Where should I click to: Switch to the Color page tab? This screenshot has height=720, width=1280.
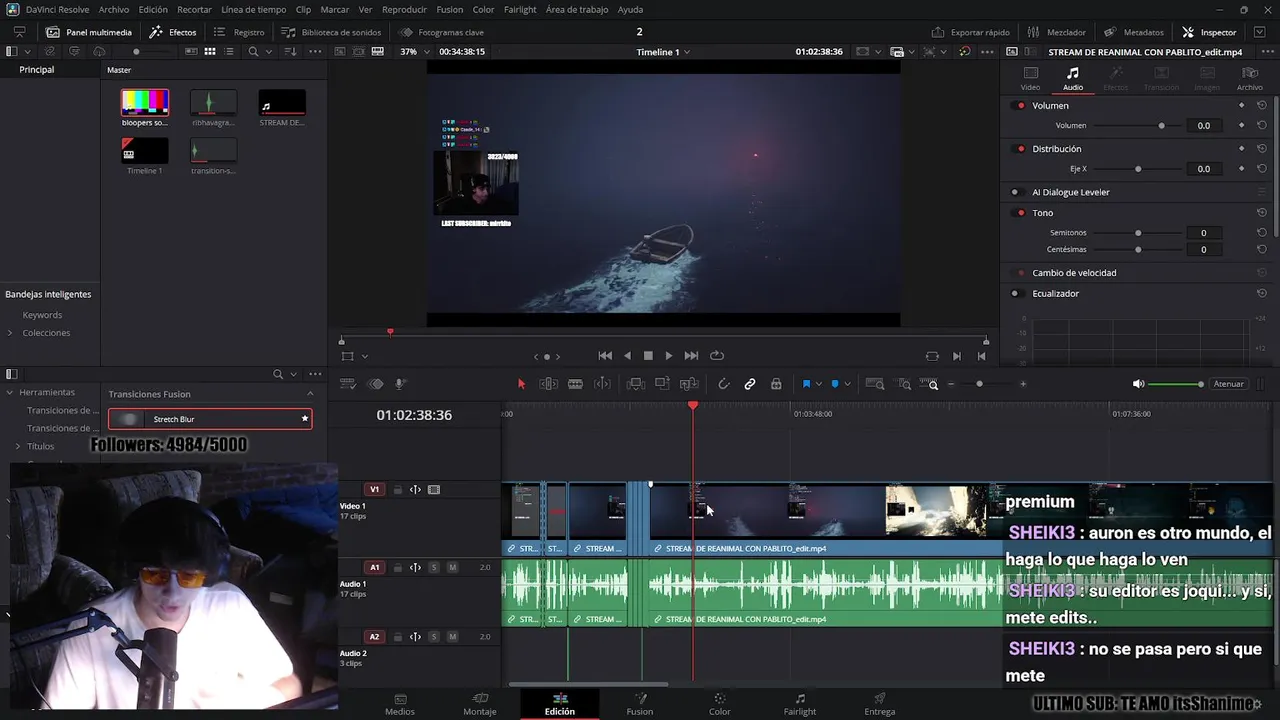click(x=720, y=704)
